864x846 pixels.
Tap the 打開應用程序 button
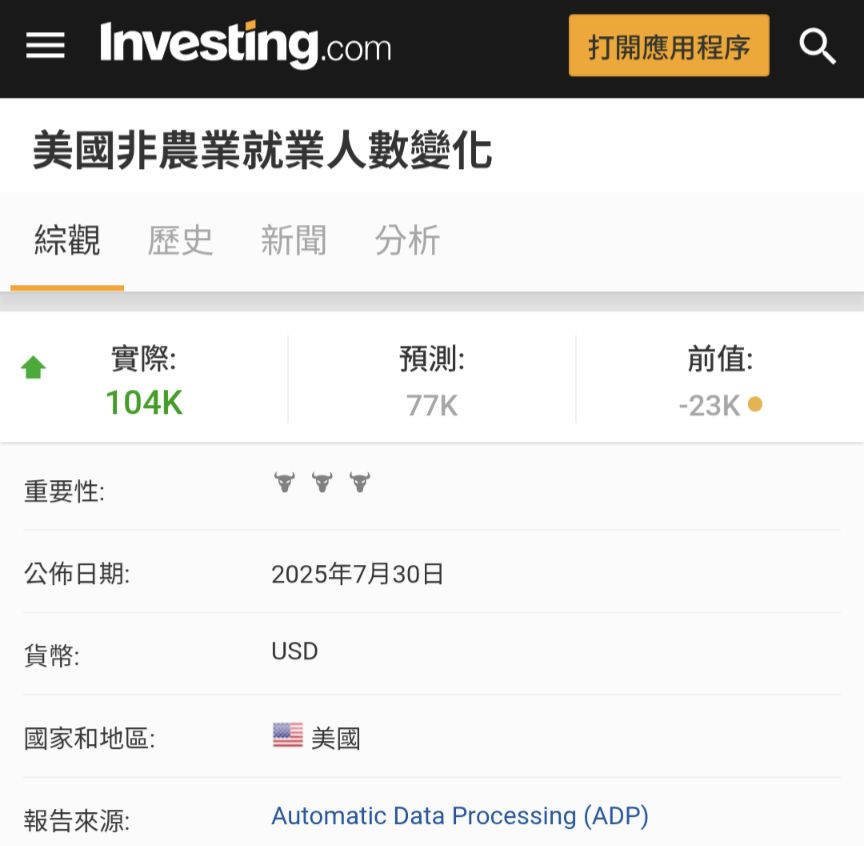(x=669, y=46)
